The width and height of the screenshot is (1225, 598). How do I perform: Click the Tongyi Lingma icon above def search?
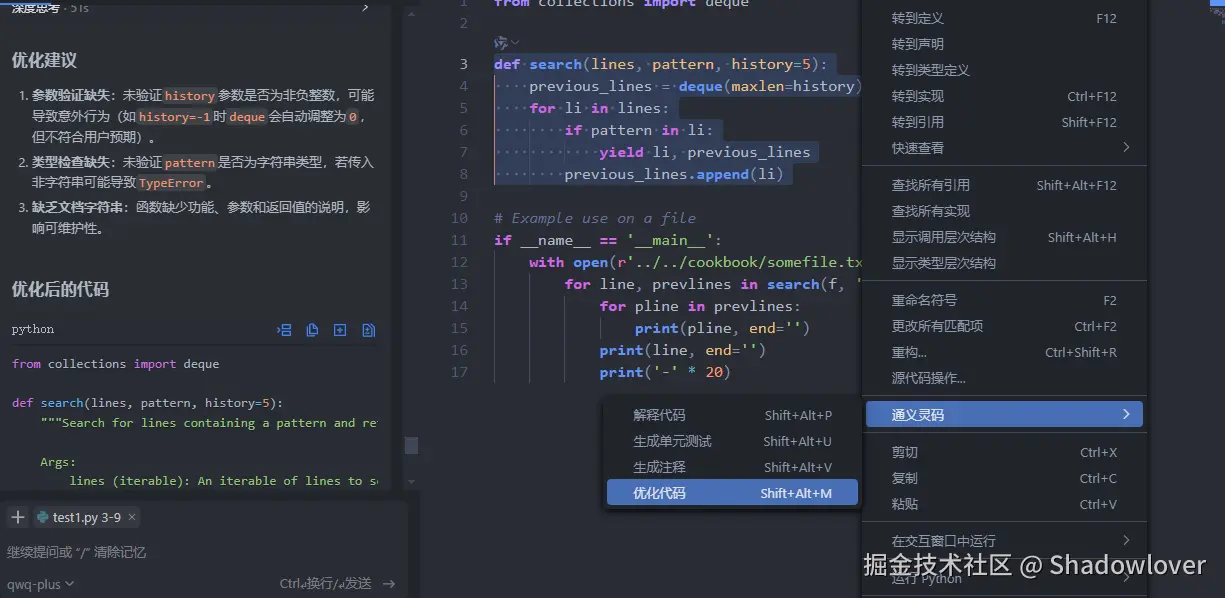point(502,42)
